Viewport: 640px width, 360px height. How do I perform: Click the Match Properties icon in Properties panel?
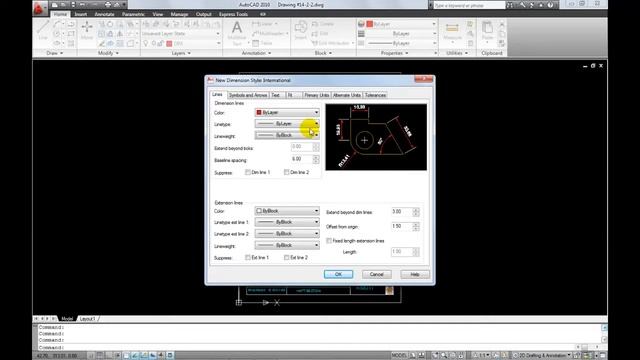click(361, 24)
